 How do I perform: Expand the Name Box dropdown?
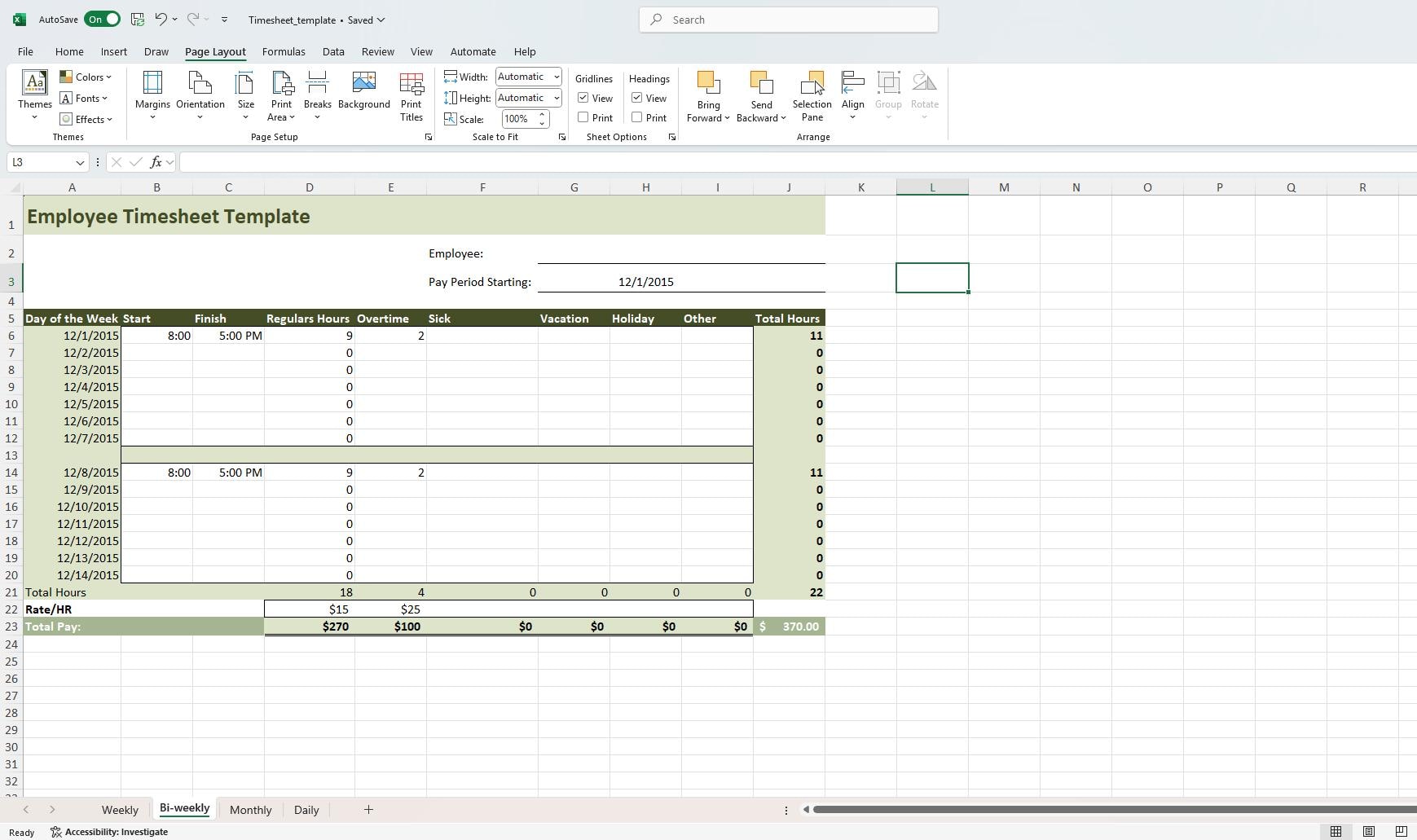point(80,162)
